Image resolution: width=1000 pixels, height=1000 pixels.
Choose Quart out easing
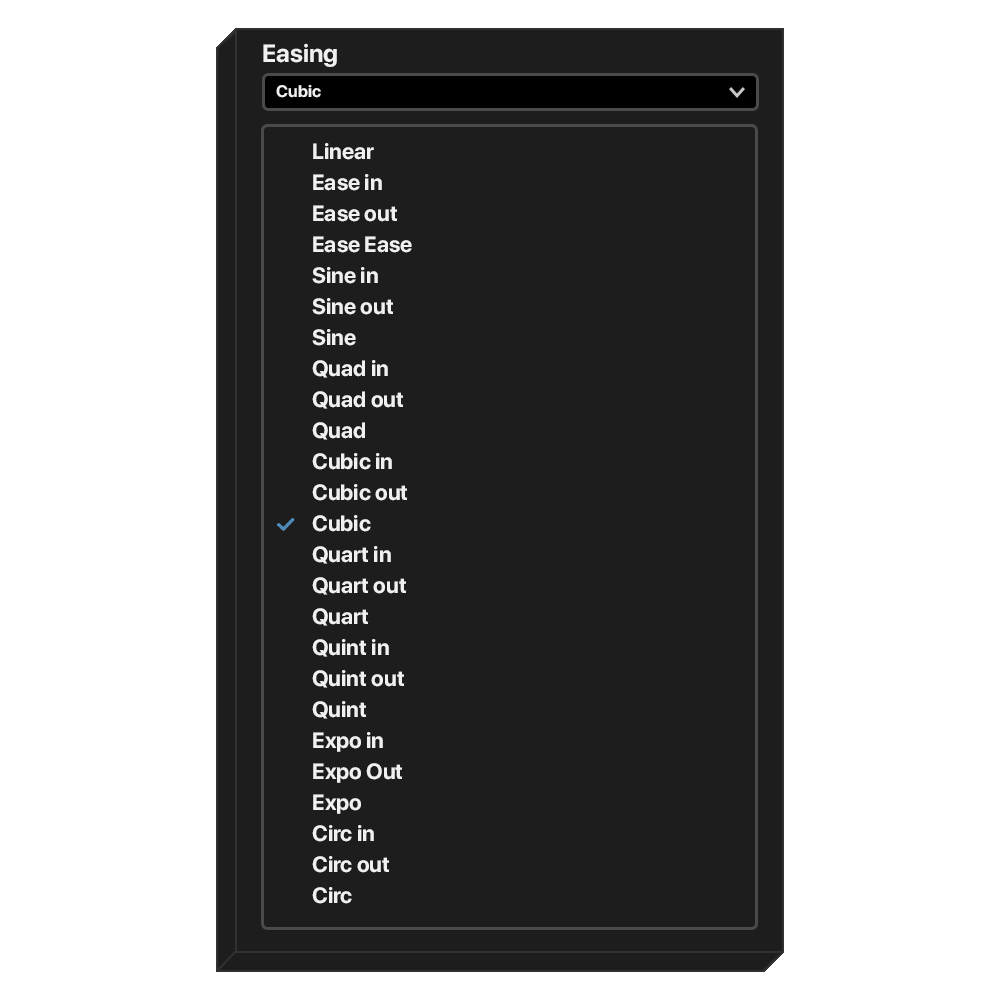(x=359, y=586)
